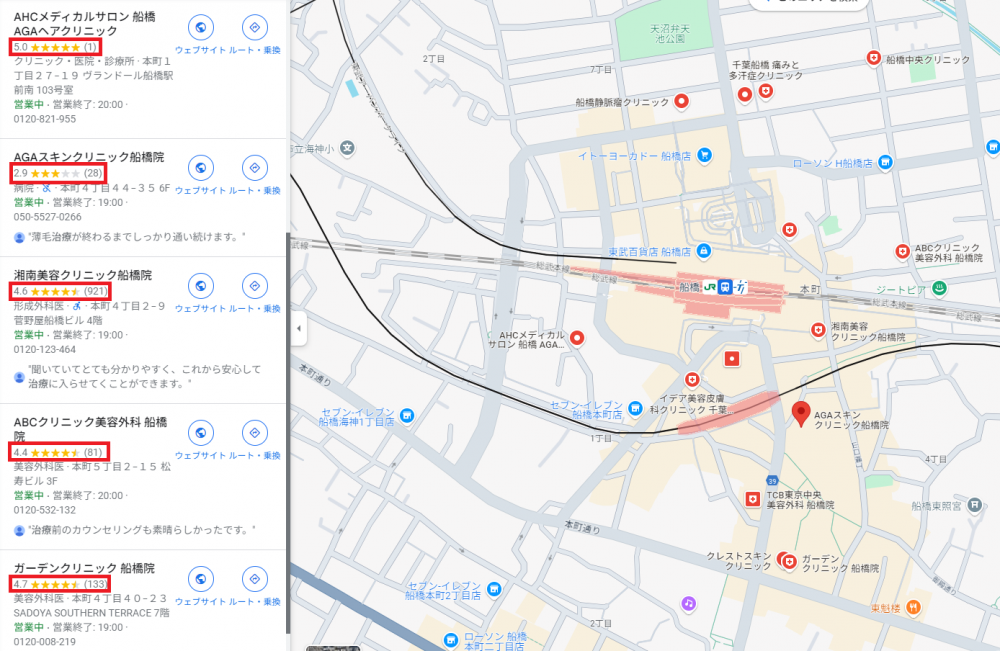
Task: Open ガーデンクリニック 船橋院 listing title
Action: (84, 568)
